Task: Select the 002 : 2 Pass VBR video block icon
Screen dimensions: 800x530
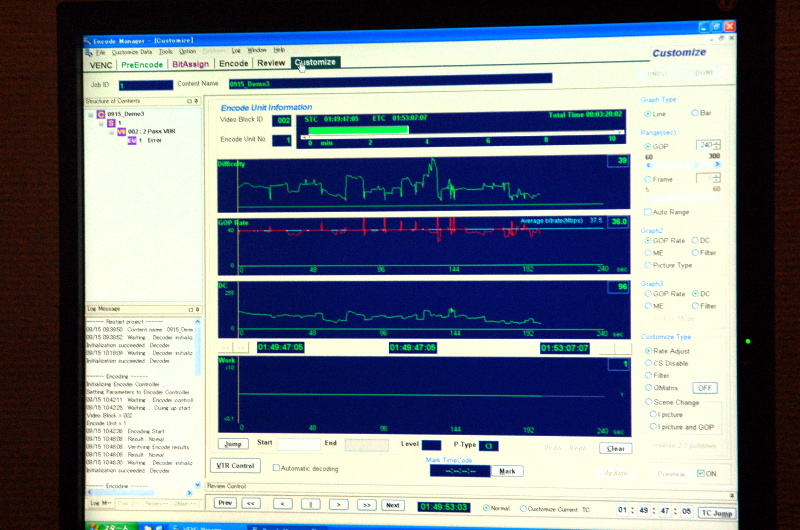Action: 121,132
